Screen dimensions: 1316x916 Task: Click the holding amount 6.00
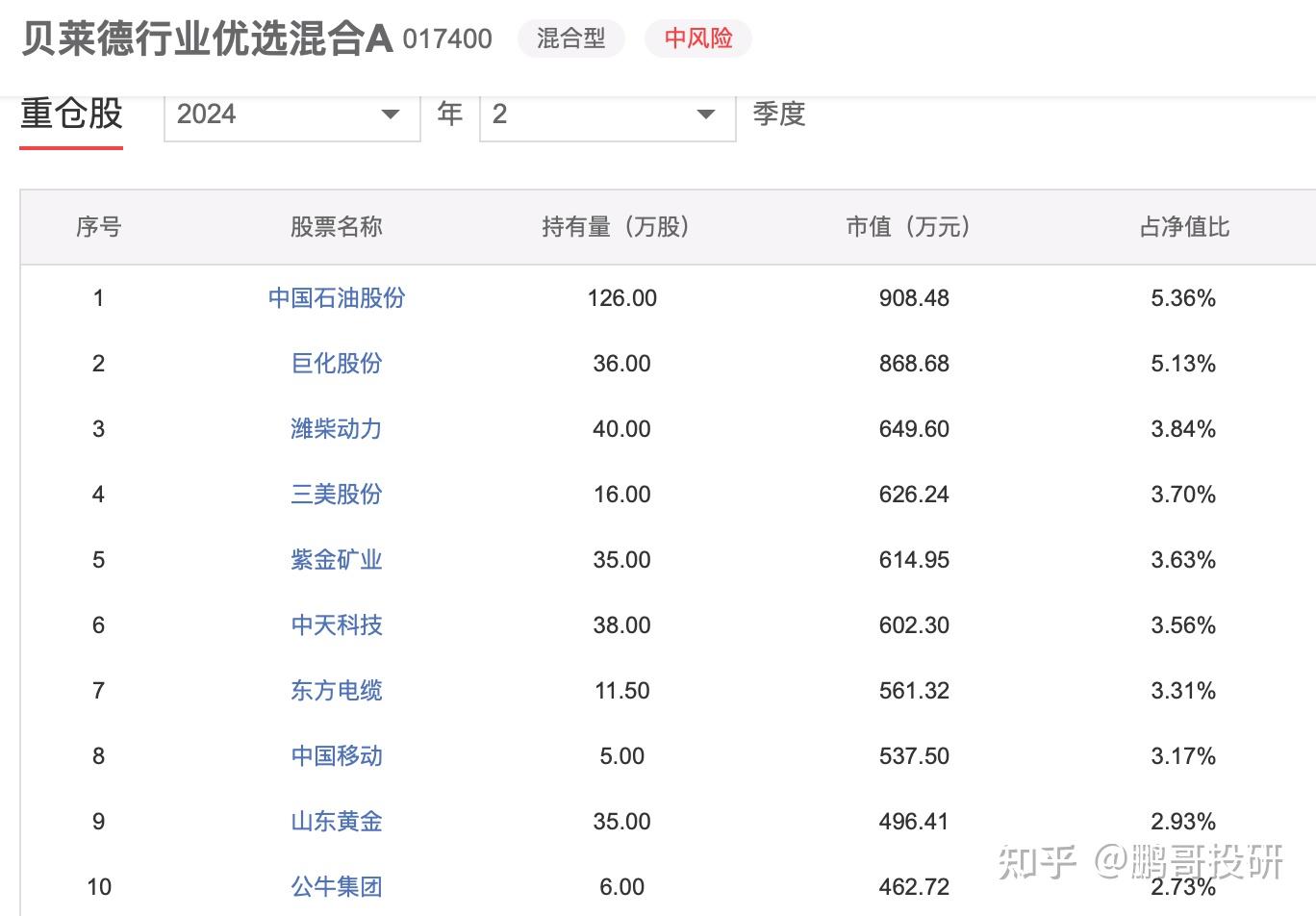pyautogui.click(x=622, y=887)
